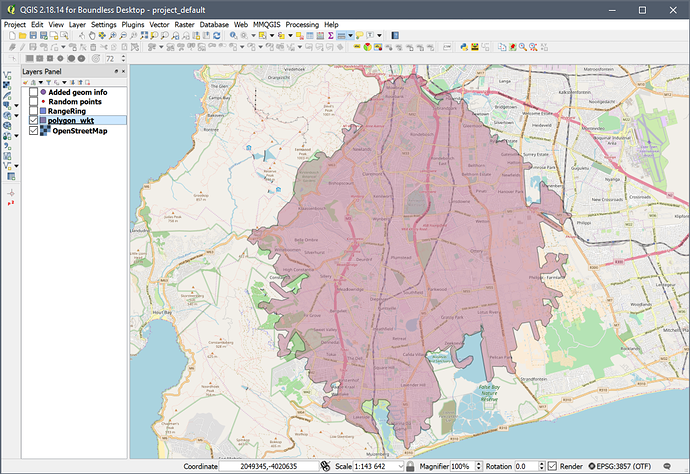690x474 pixels.
Task: Uncheck the OpenStreetMap layer
Action: (33, 131)
